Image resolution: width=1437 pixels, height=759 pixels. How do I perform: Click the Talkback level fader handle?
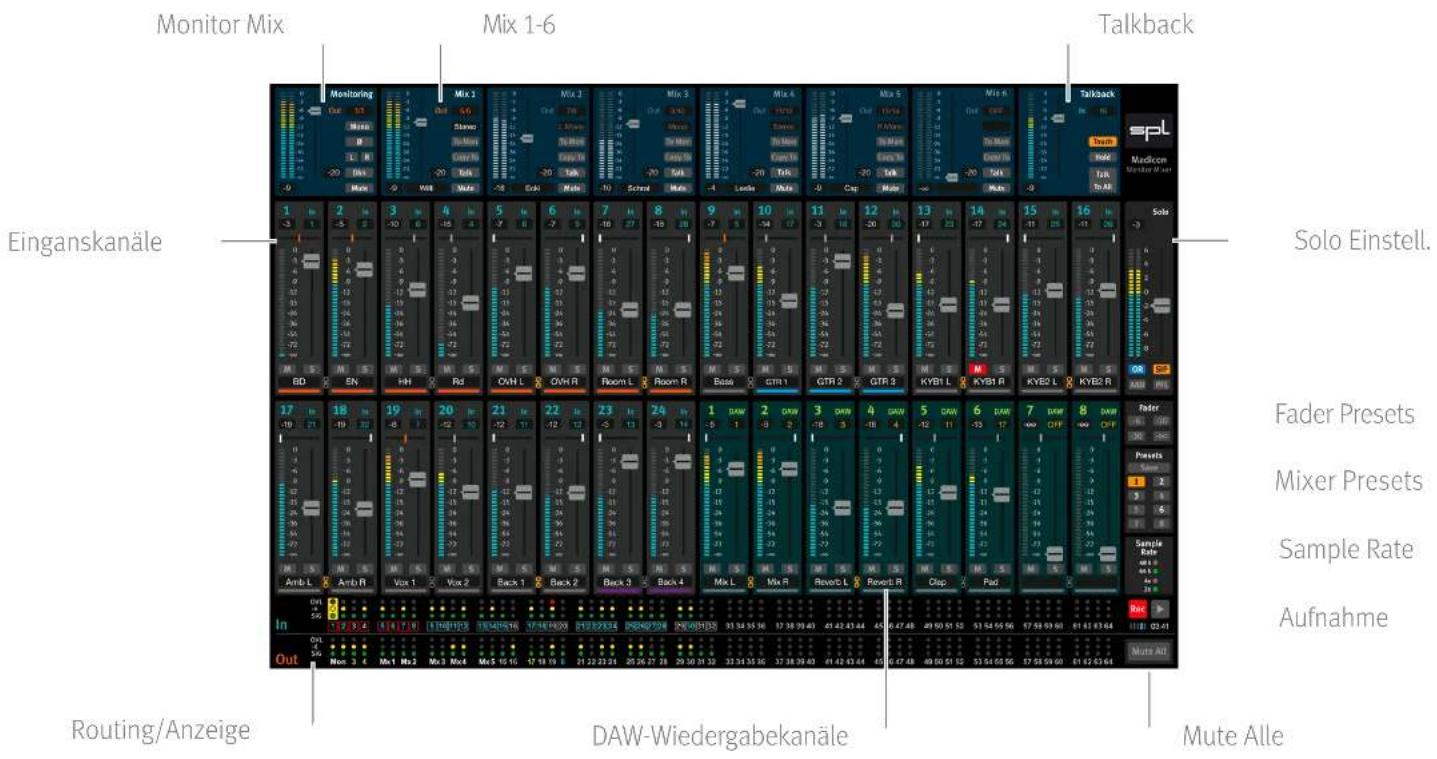click(x=1060, y=118)
